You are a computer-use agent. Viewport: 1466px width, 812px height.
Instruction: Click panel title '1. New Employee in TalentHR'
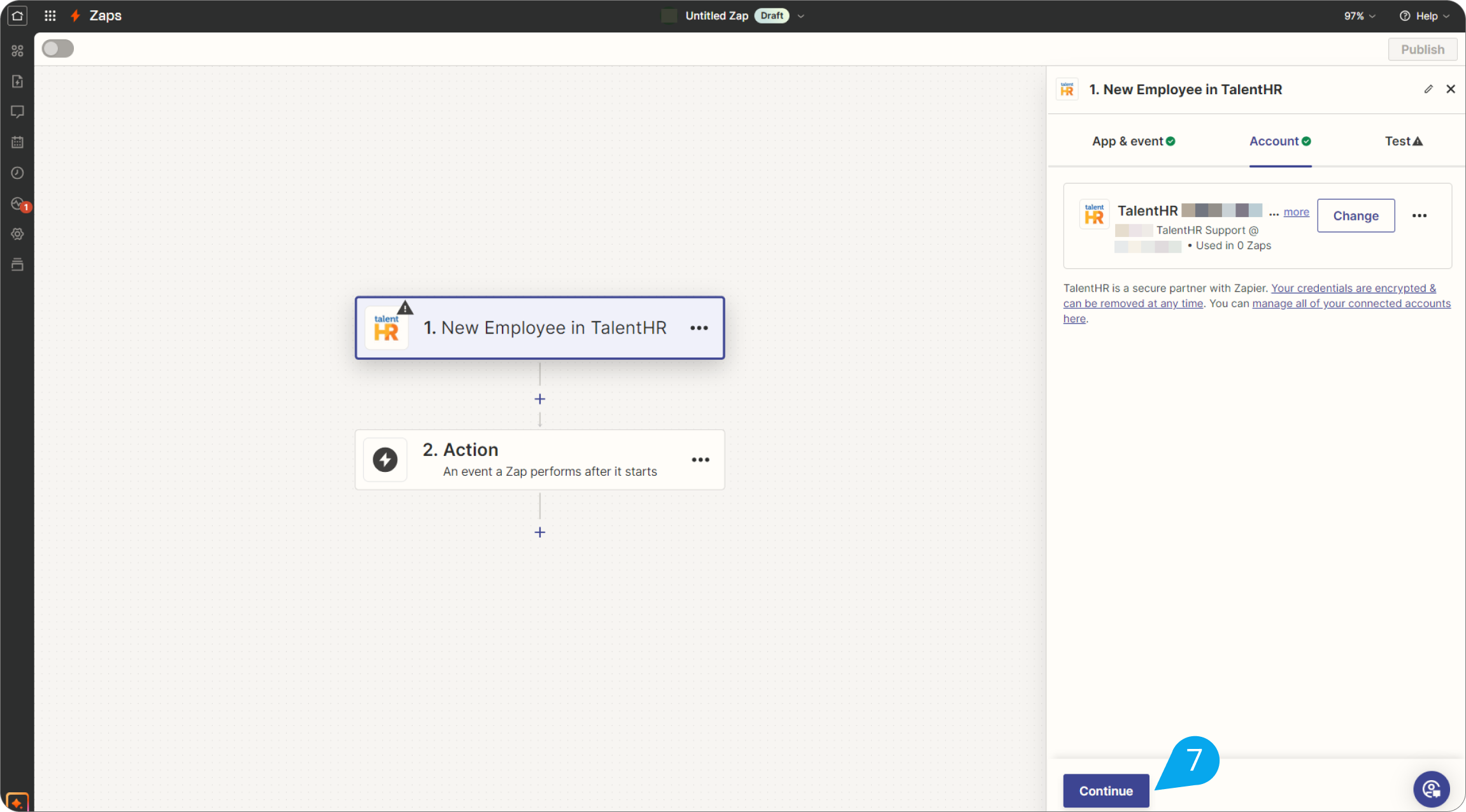(1186, 90)
